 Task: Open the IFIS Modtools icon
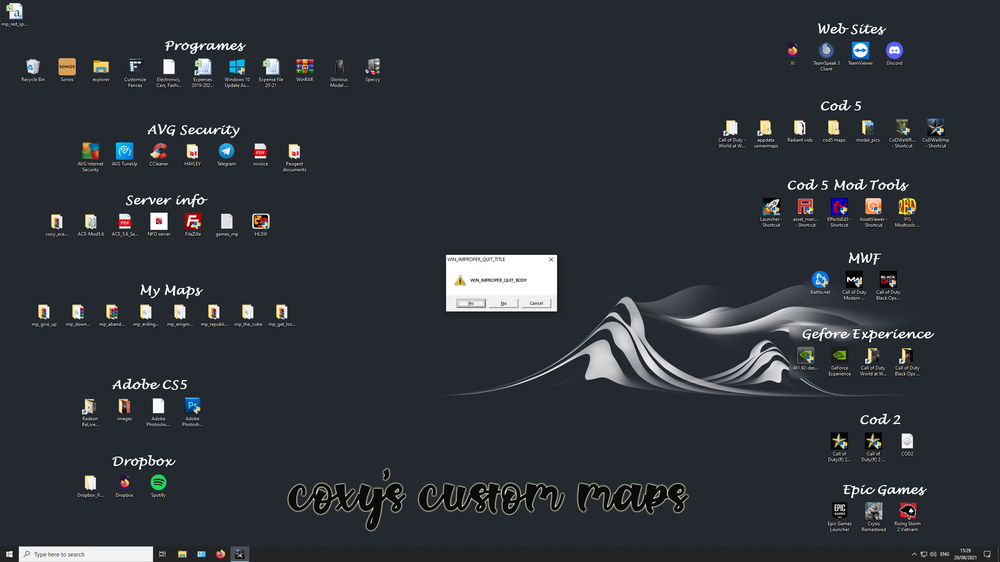point(907,212)
